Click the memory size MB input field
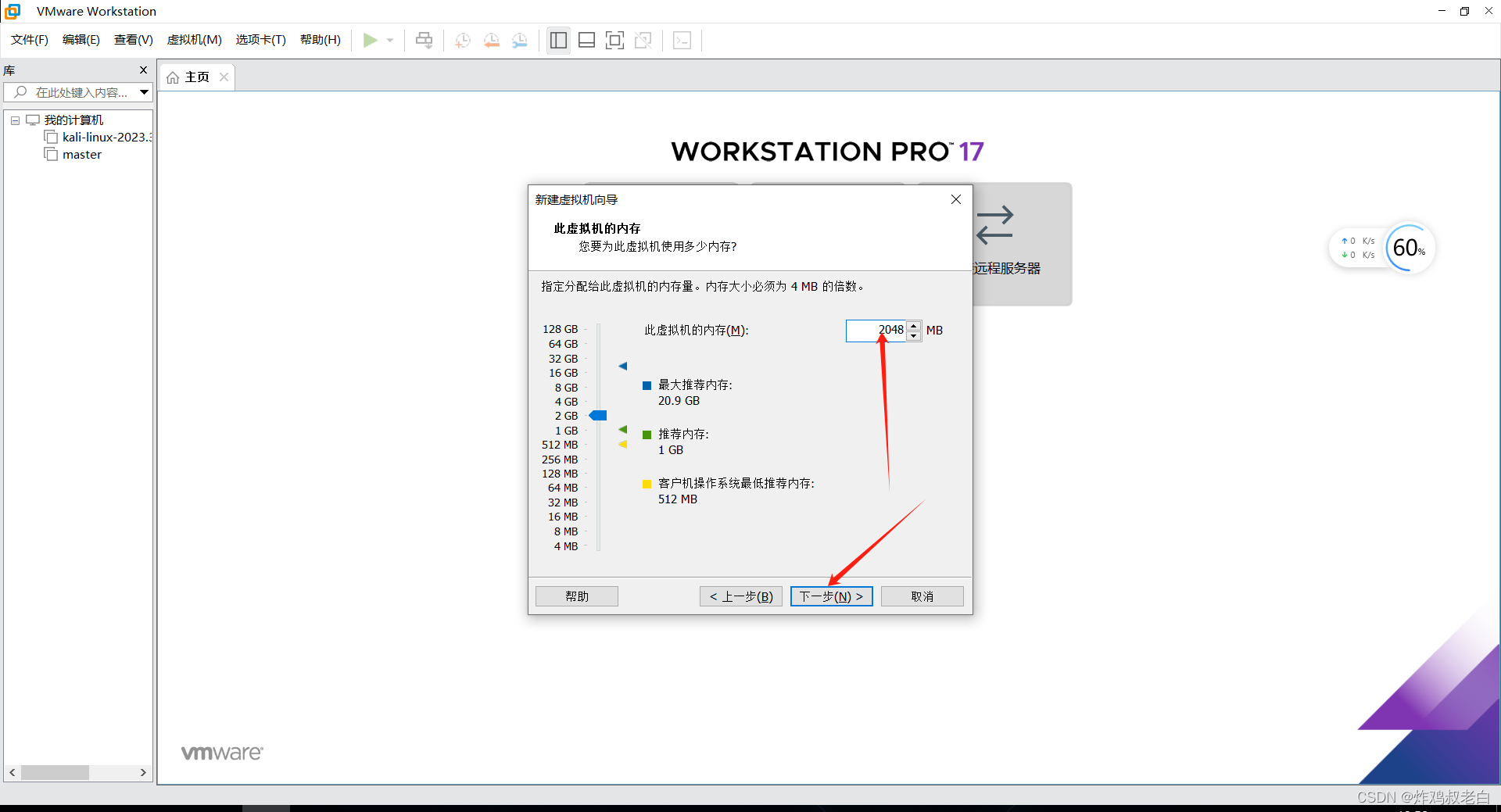Viewport: 1501px width, 812px height. click(x=876, y=331)
